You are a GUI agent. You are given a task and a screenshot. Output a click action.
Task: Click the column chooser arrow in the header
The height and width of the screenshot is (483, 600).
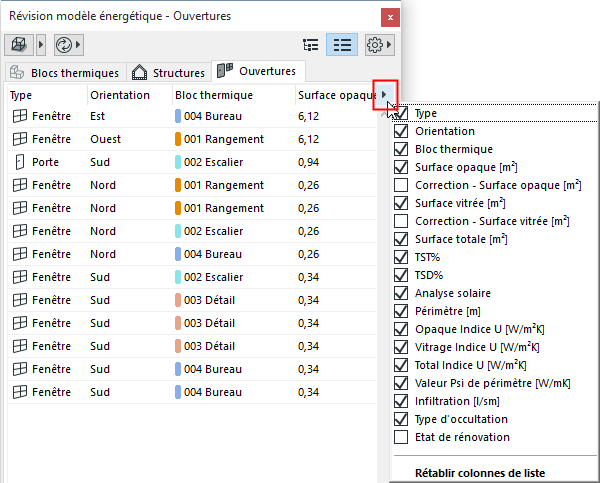tap(385, 95)
